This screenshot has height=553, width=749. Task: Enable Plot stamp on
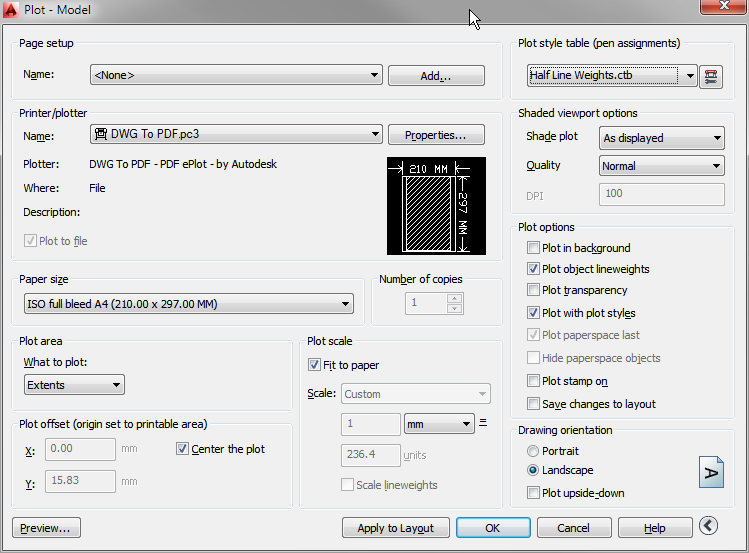533,381
